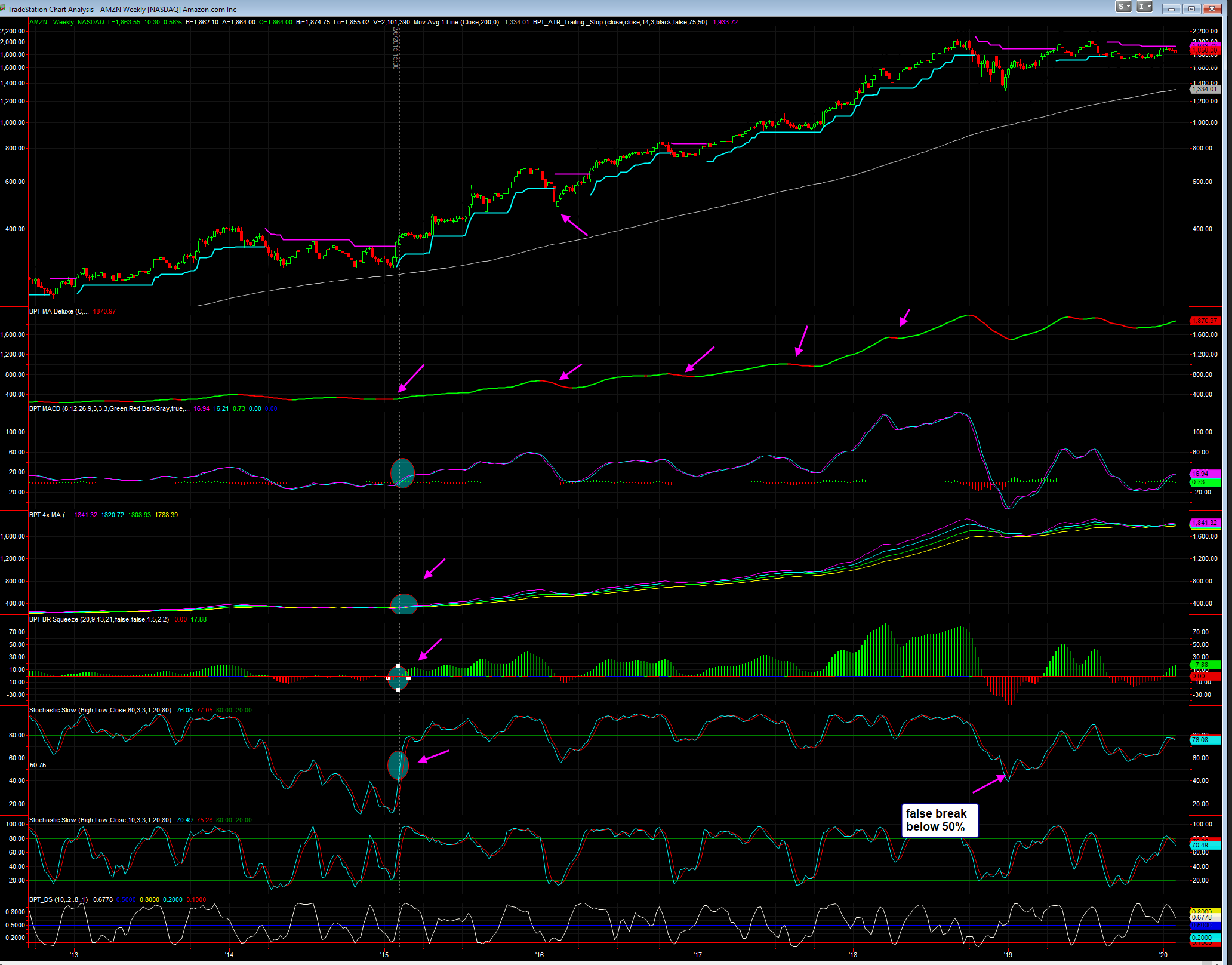The image size is (1232, 965).
Task: Click the red 1,870.97 MA Deluxe axis marker
Action: click(1205, 321)
